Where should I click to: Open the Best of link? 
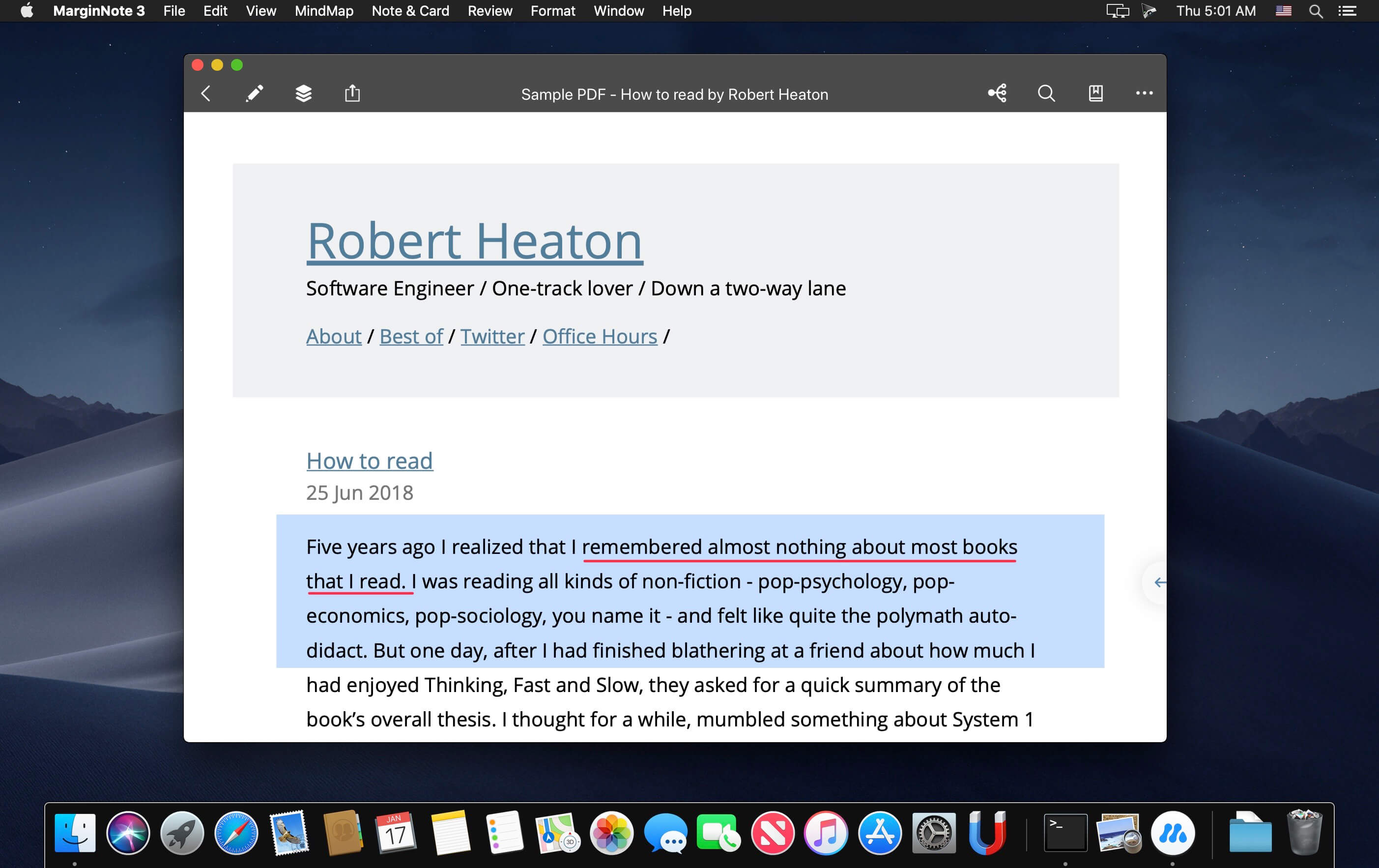point(411,337)
